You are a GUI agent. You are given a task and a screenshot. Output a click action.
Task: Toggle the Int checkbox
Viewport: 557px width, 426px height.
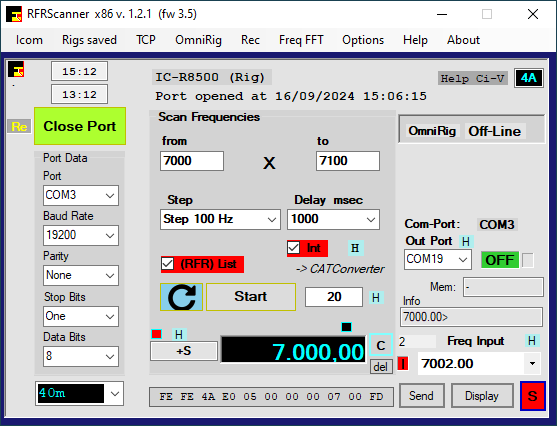294,248
